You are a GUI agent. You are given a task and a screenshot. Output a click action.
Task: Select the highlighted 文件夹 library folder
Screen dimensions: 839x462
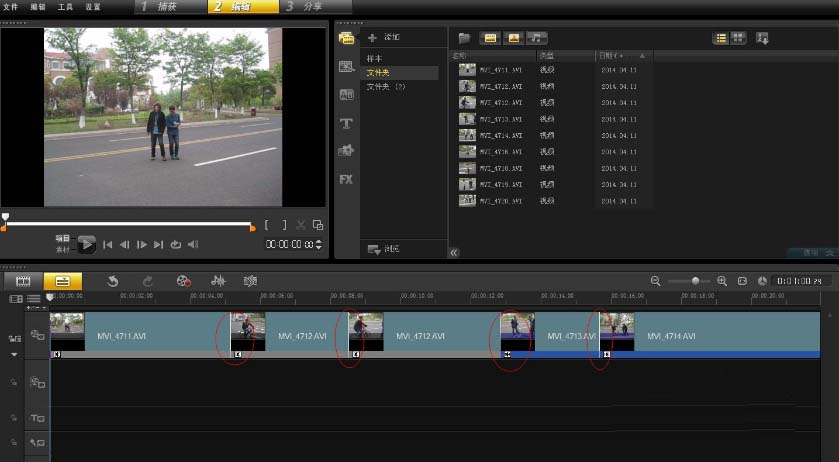tap(400, 72)
